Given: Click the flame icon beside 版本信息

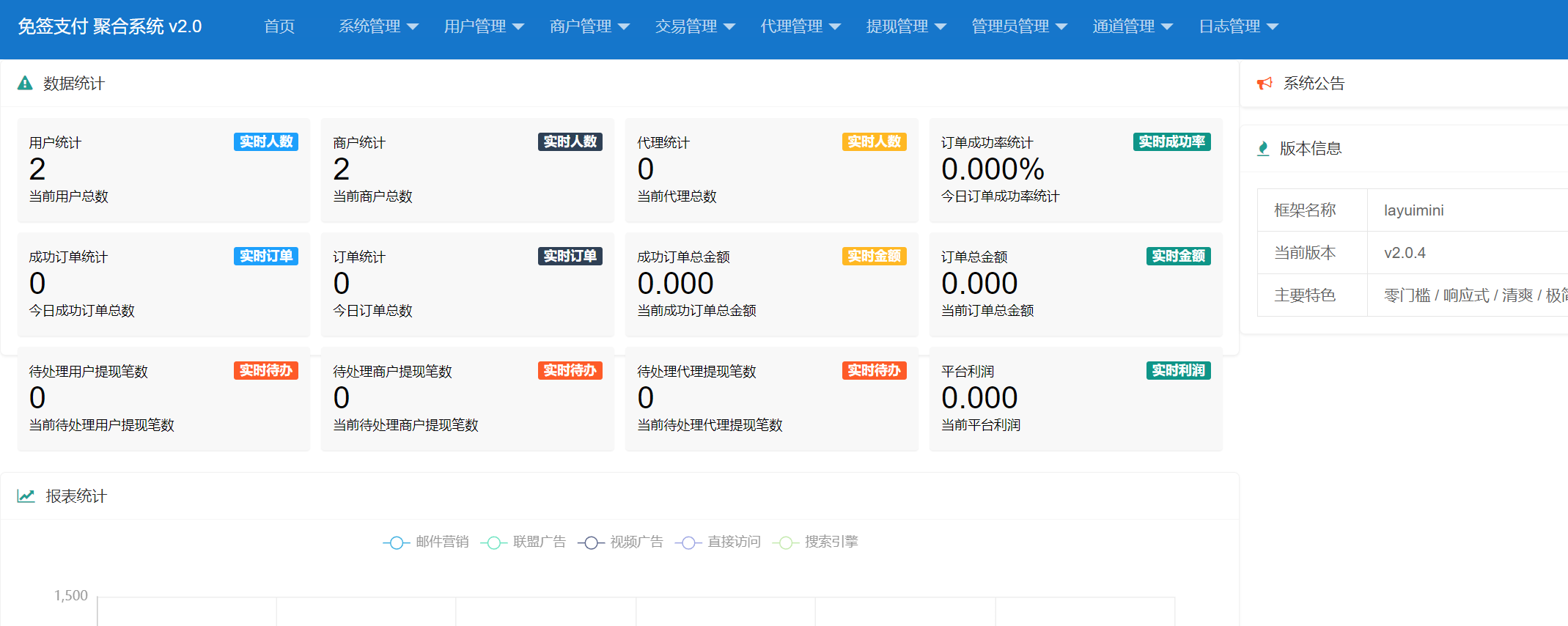Looking at the screenshot, I should pyautogui.click(x=1263, y=149).
